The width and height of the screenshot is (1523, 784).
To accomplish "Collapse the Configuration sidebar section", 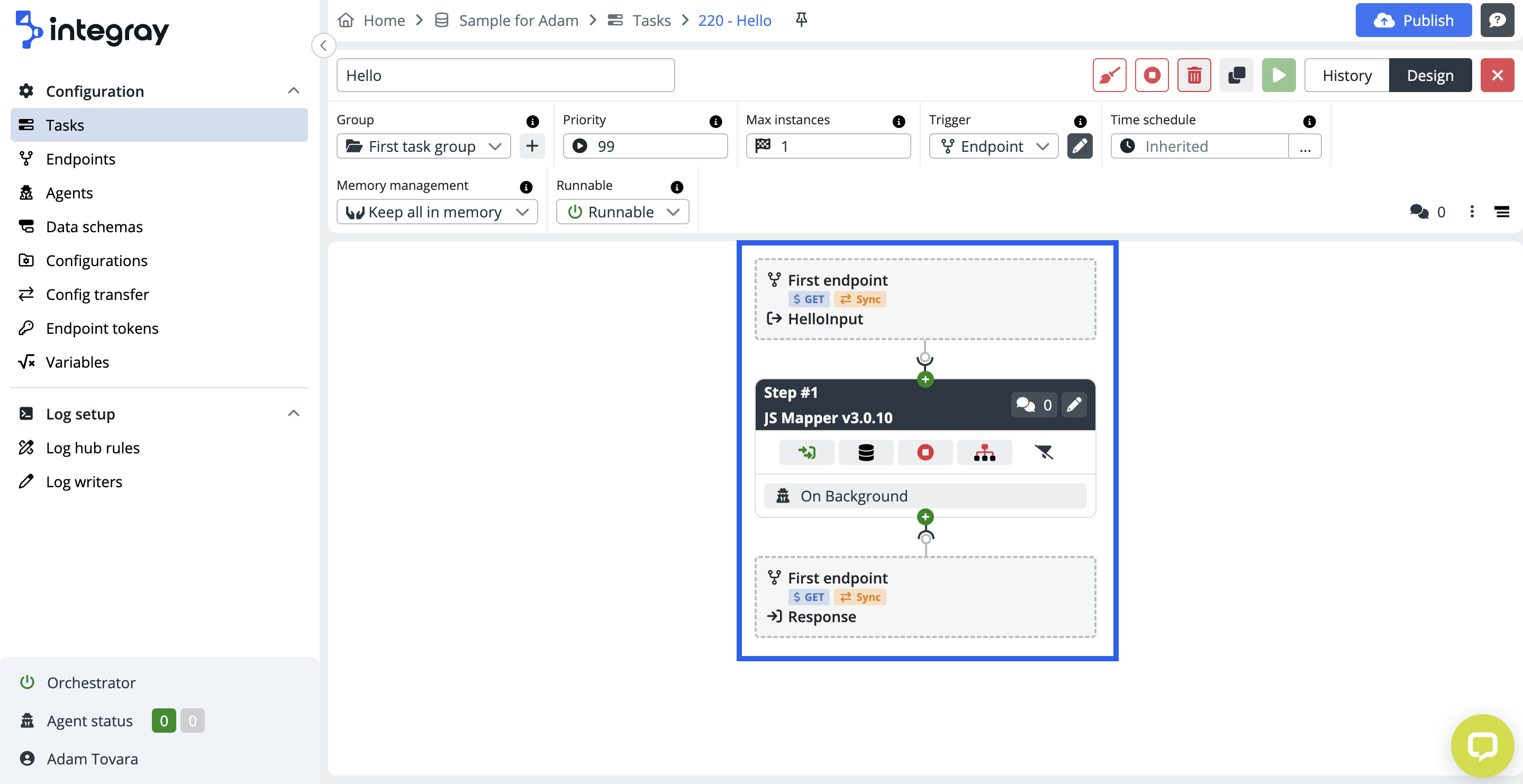I will (293, 91).
